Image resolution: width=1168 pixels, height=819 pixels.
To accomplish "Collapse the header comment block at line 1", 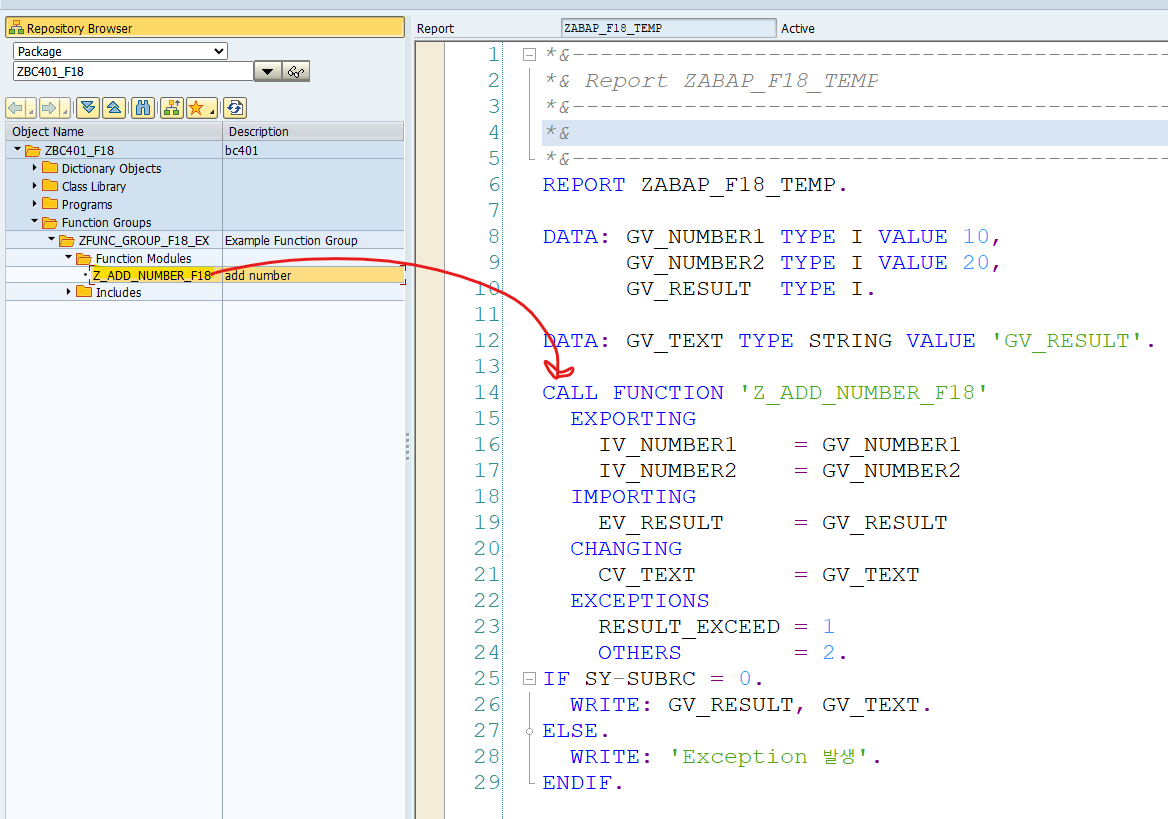I will click(x=529, y=54).
